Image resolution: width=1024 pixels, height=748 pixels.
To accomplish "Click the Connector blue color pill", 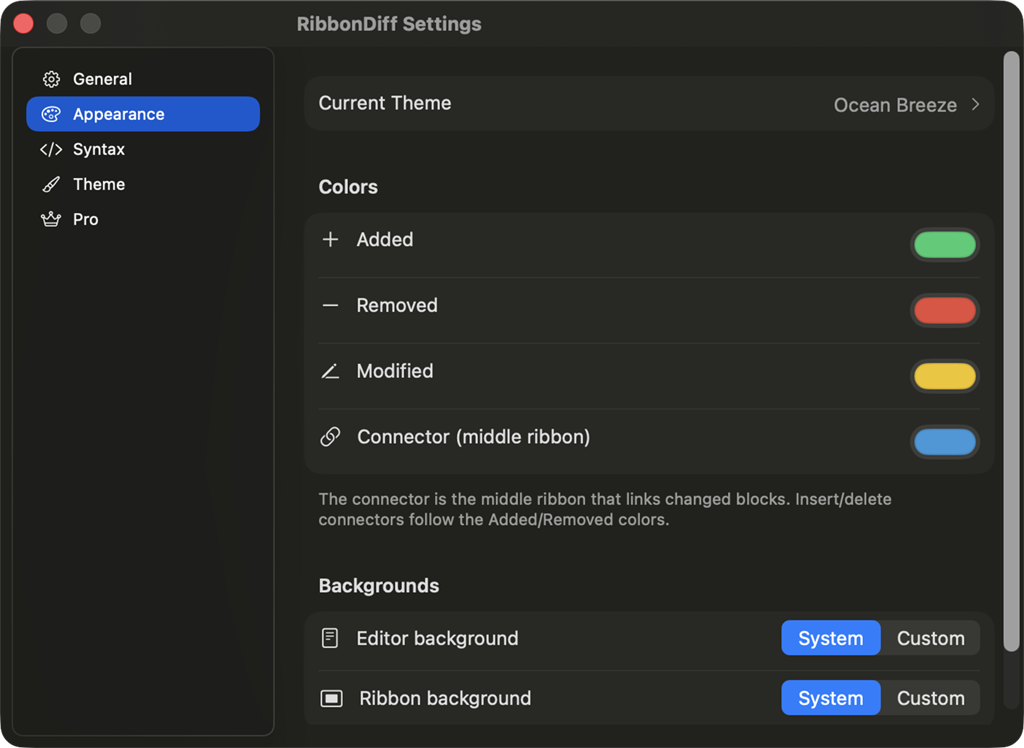I will pyautogui.click(x=944, y=442).
